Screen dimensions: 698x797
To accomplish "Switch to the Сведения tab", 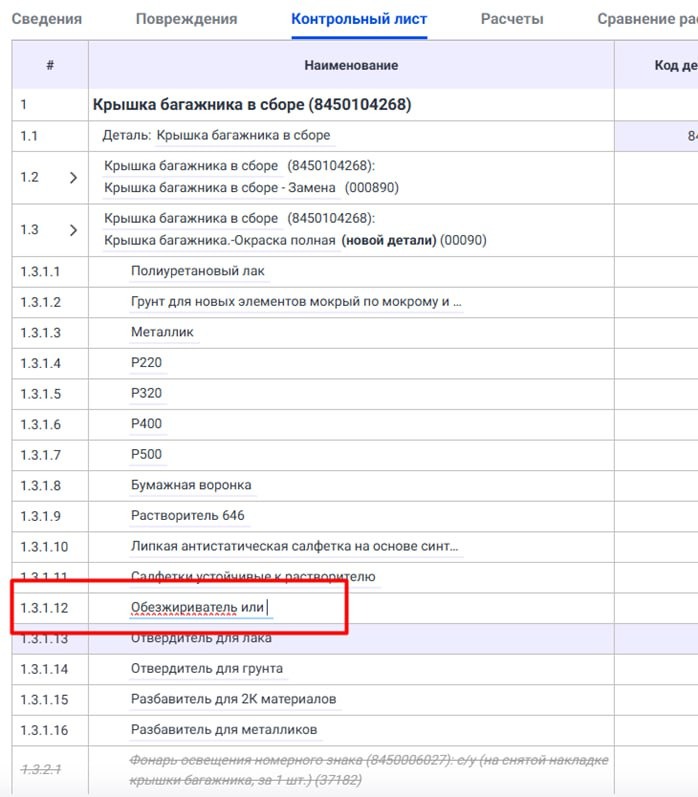I will coord(46,19).
